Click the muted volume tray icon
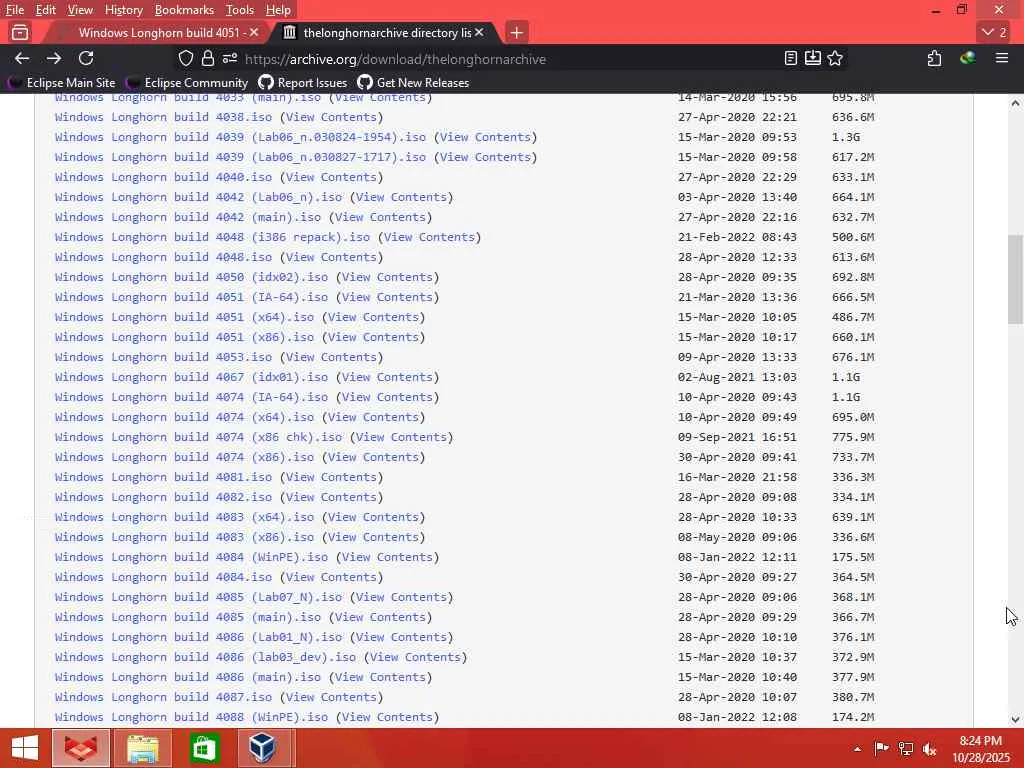 point(929,749)
